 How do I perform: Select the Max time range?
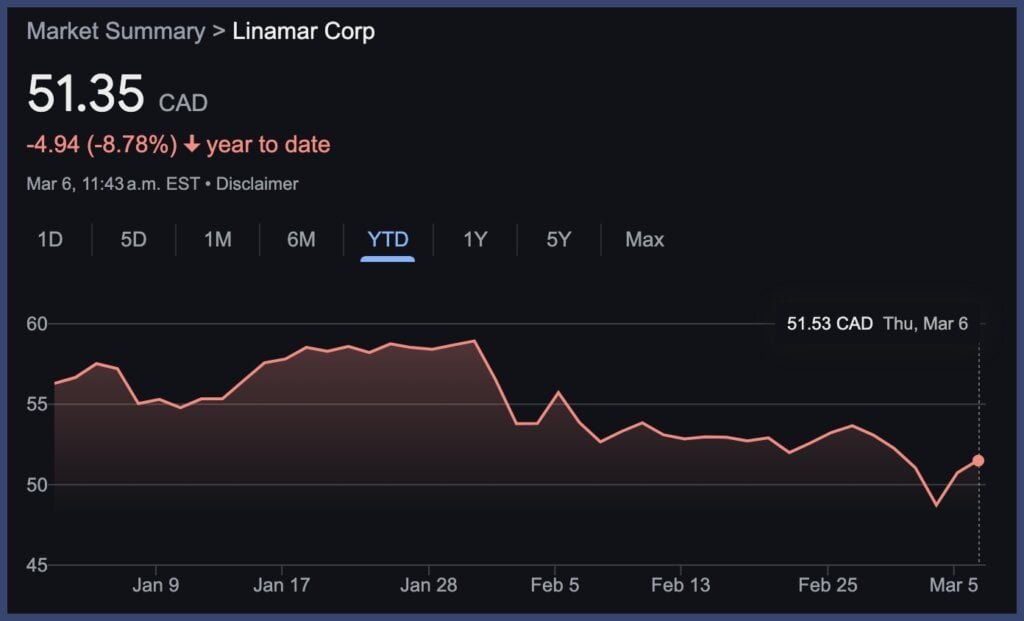coord(644,240)
